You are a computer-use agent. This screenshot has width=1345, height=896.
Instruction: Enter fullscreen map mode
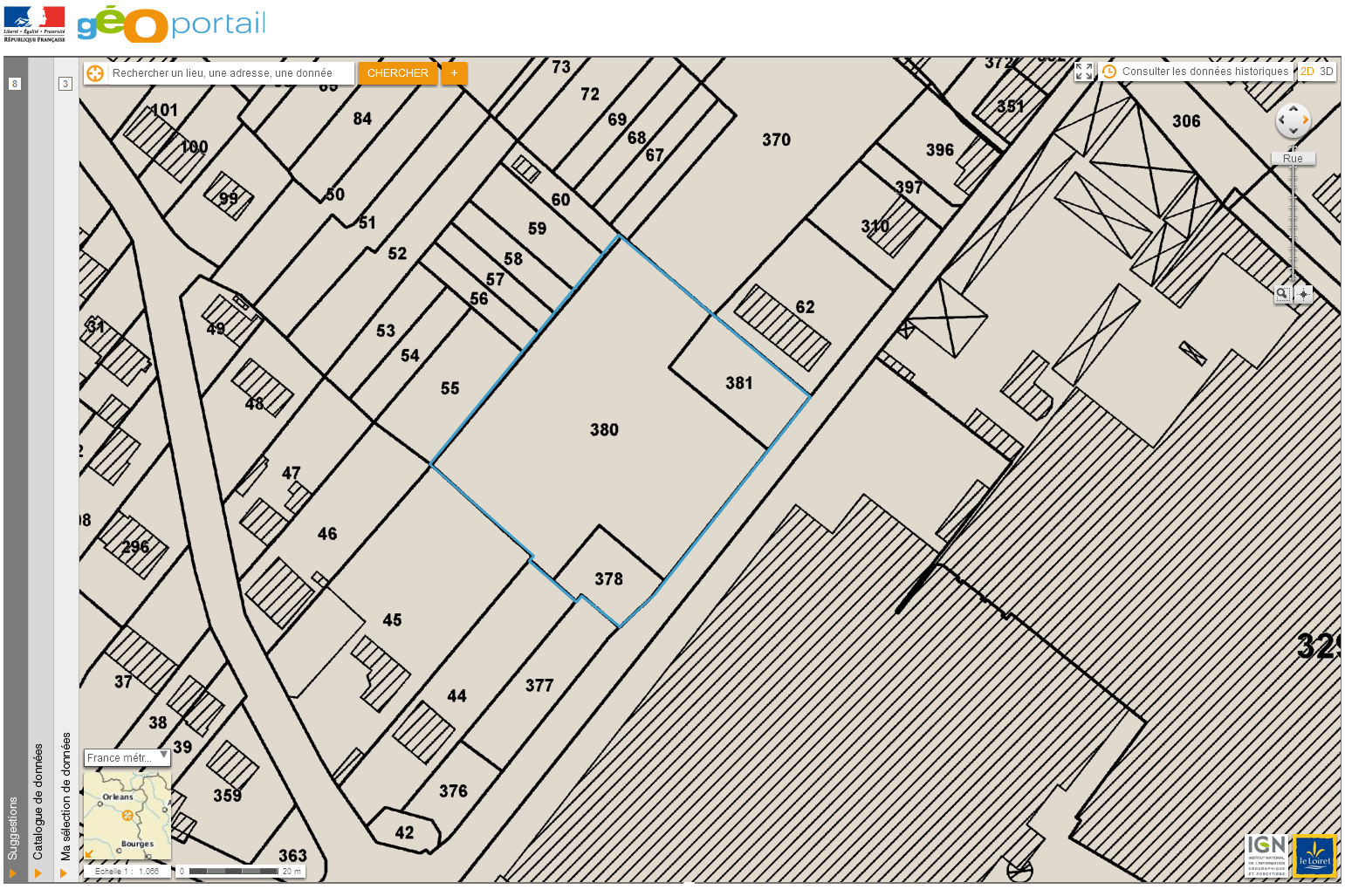1084,72
